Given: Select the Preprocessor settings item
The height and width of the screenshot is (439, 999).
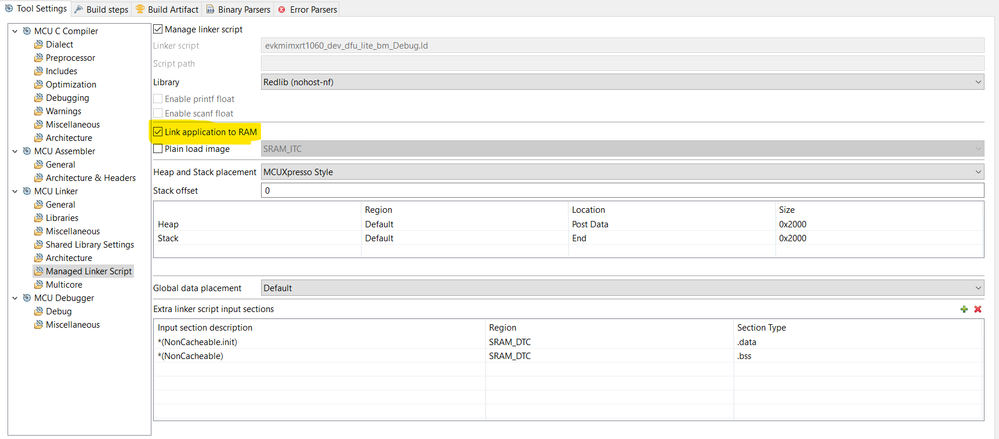Looking at the screenshot, I should (x=70, y=58).
